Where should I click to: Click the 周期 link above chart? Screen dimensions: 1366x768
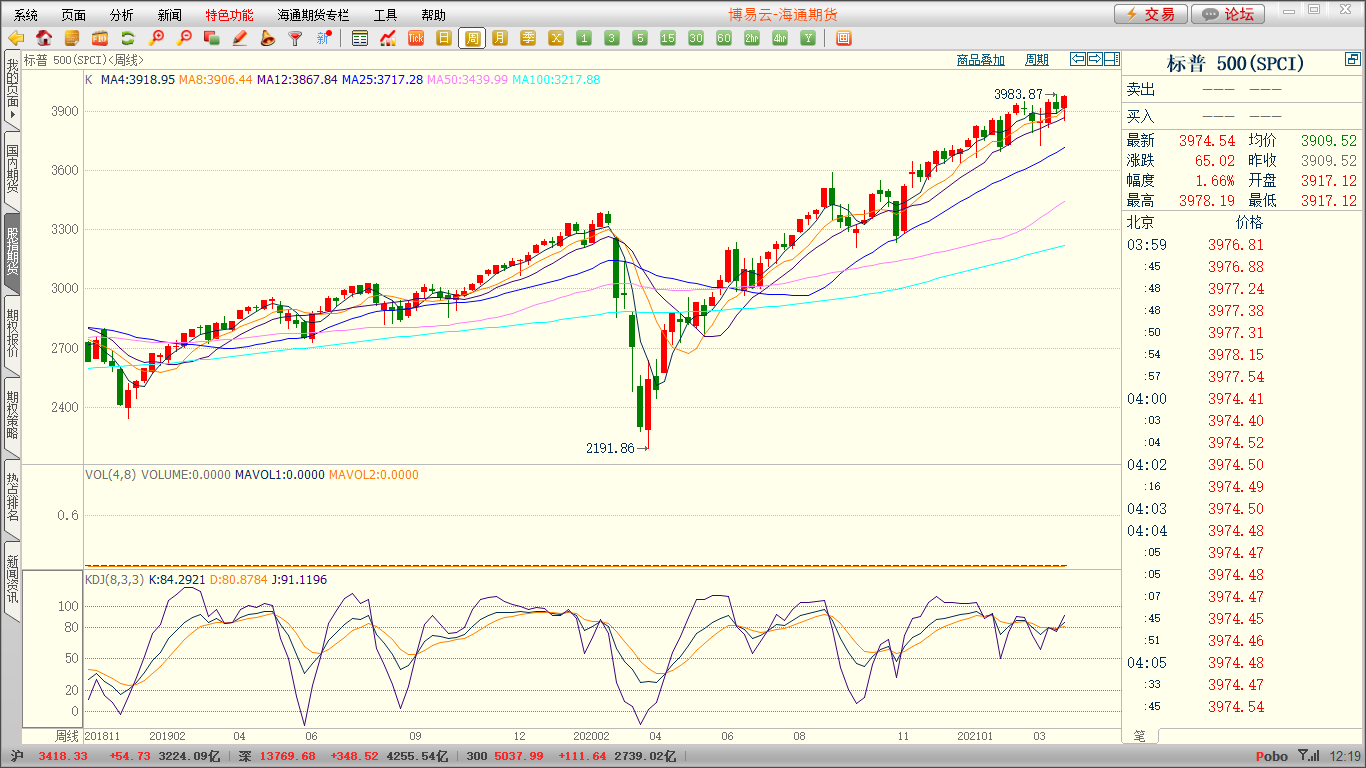(x=1037, y=60)
